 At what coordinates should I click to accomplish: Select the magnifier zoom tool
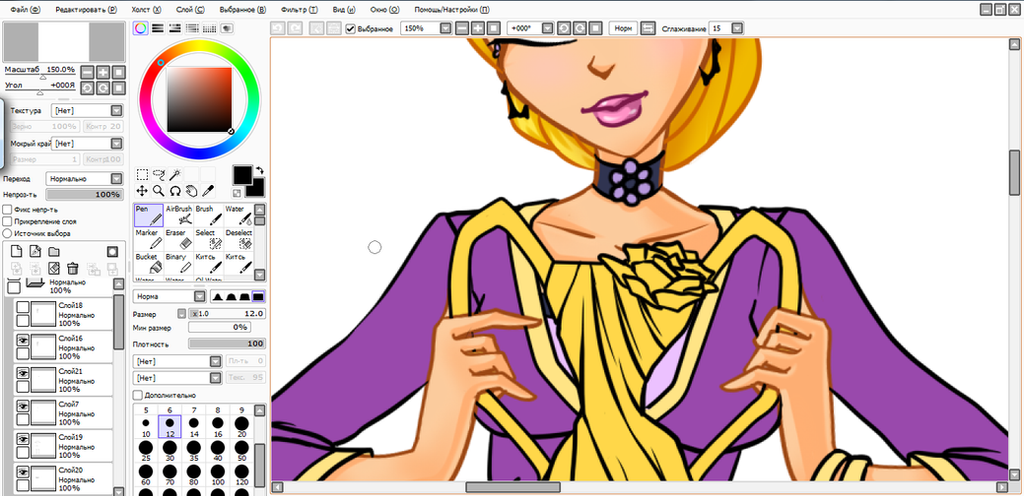pos(159,191)
